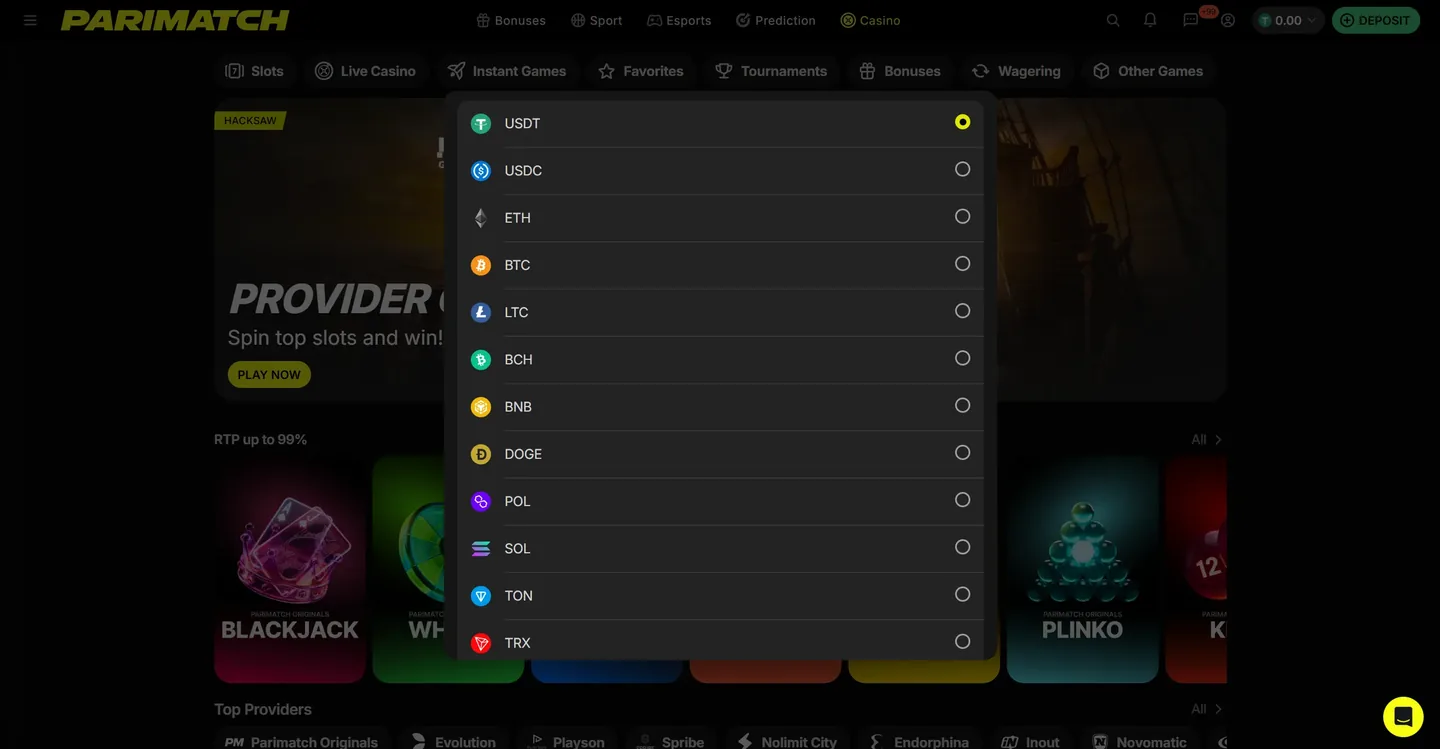Viewport: 1440px width, 749px height.
Task: Open the user profile icon
Action: [1228, 20]
